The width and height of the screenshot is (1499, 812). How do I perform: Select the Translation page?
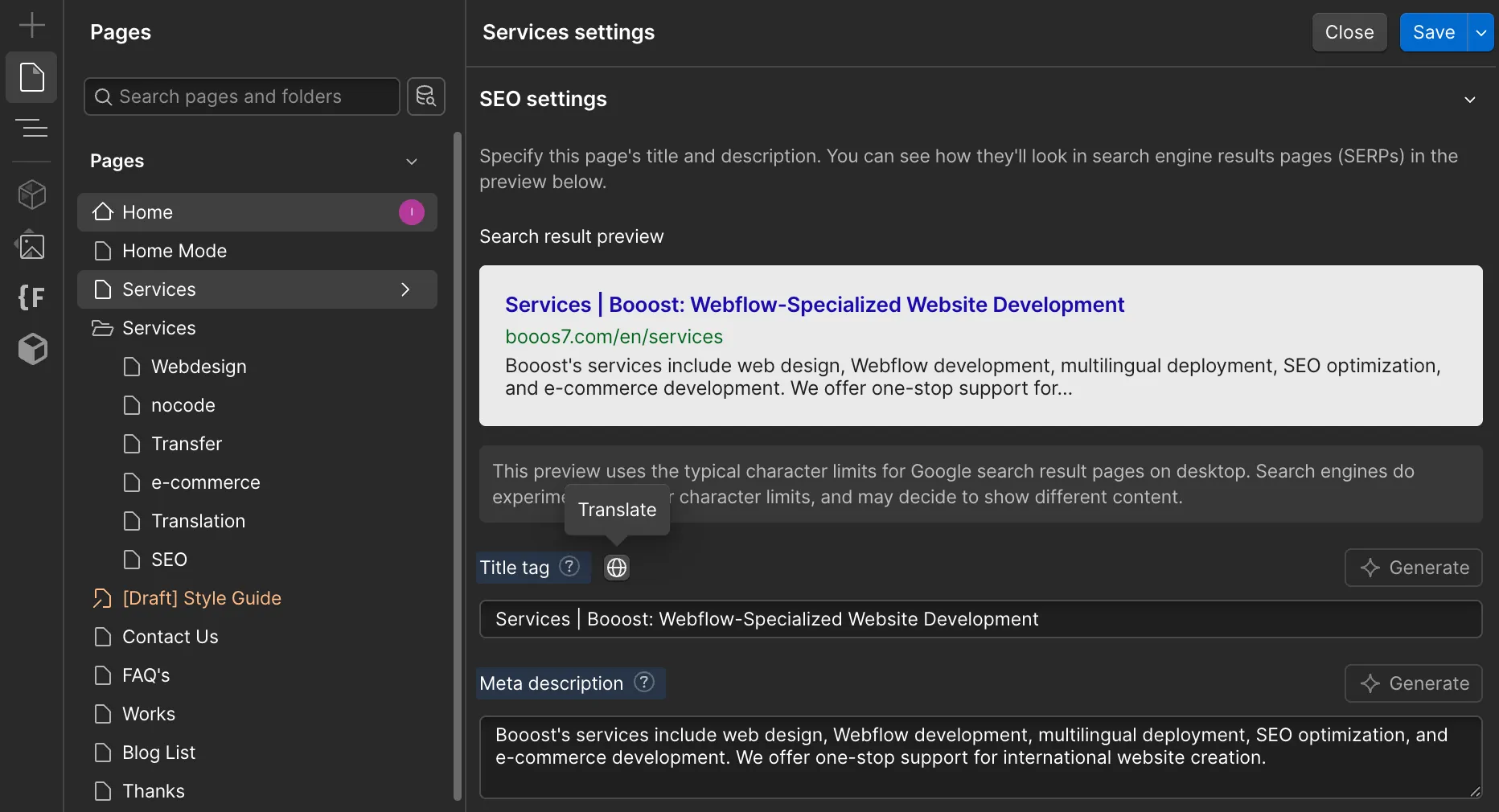257,521
